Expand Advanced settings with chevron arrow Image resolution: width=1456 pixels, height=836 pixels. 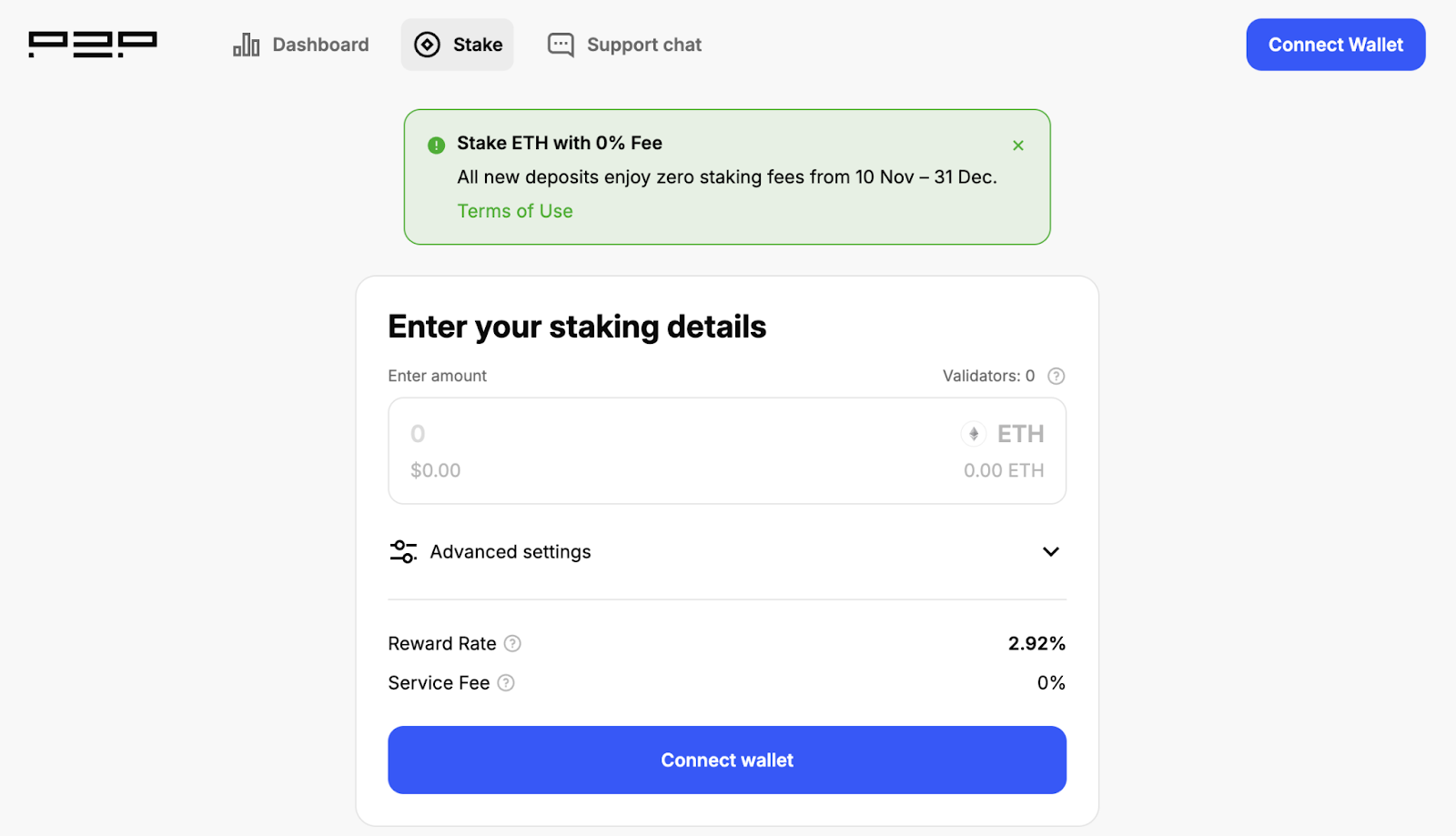pyautogui.click(x=1051, y=551)
